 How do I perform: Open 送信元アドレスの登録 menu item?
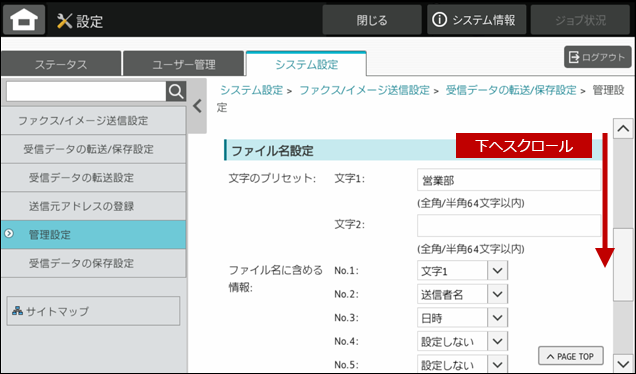(94, 206)
